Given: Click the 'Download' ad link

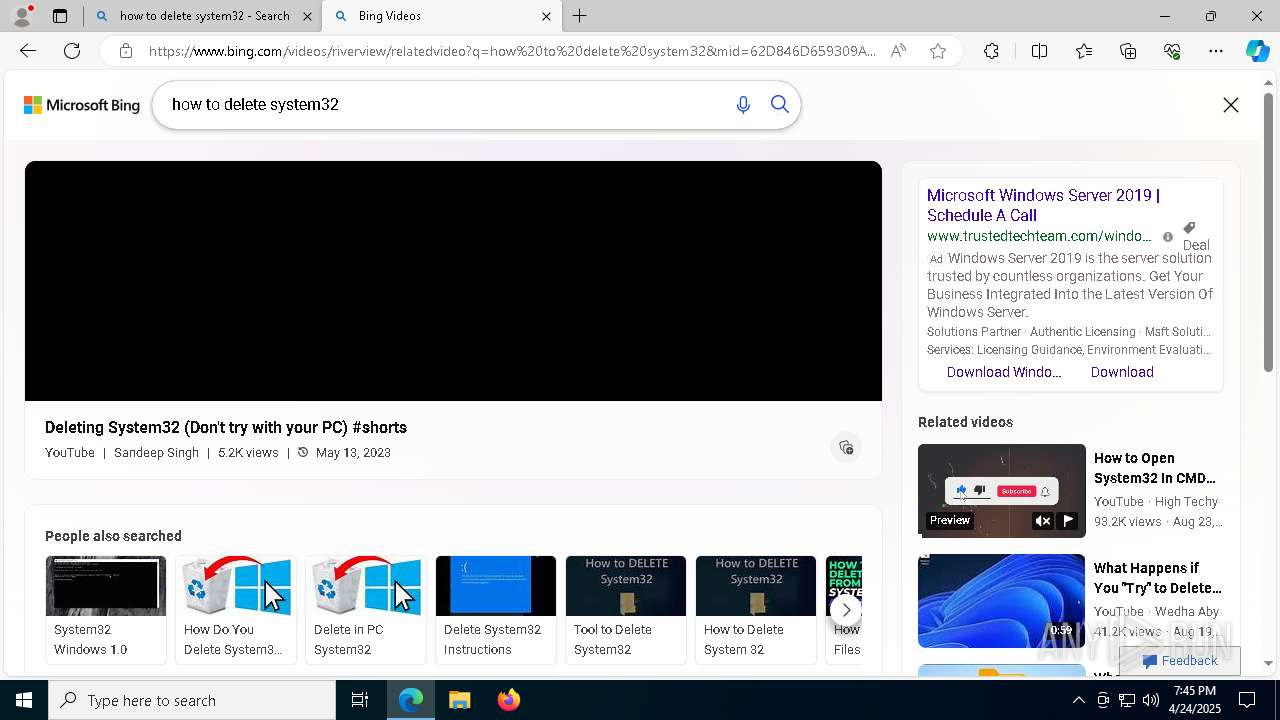Looking at the screenshot, I should (1122, 372).
